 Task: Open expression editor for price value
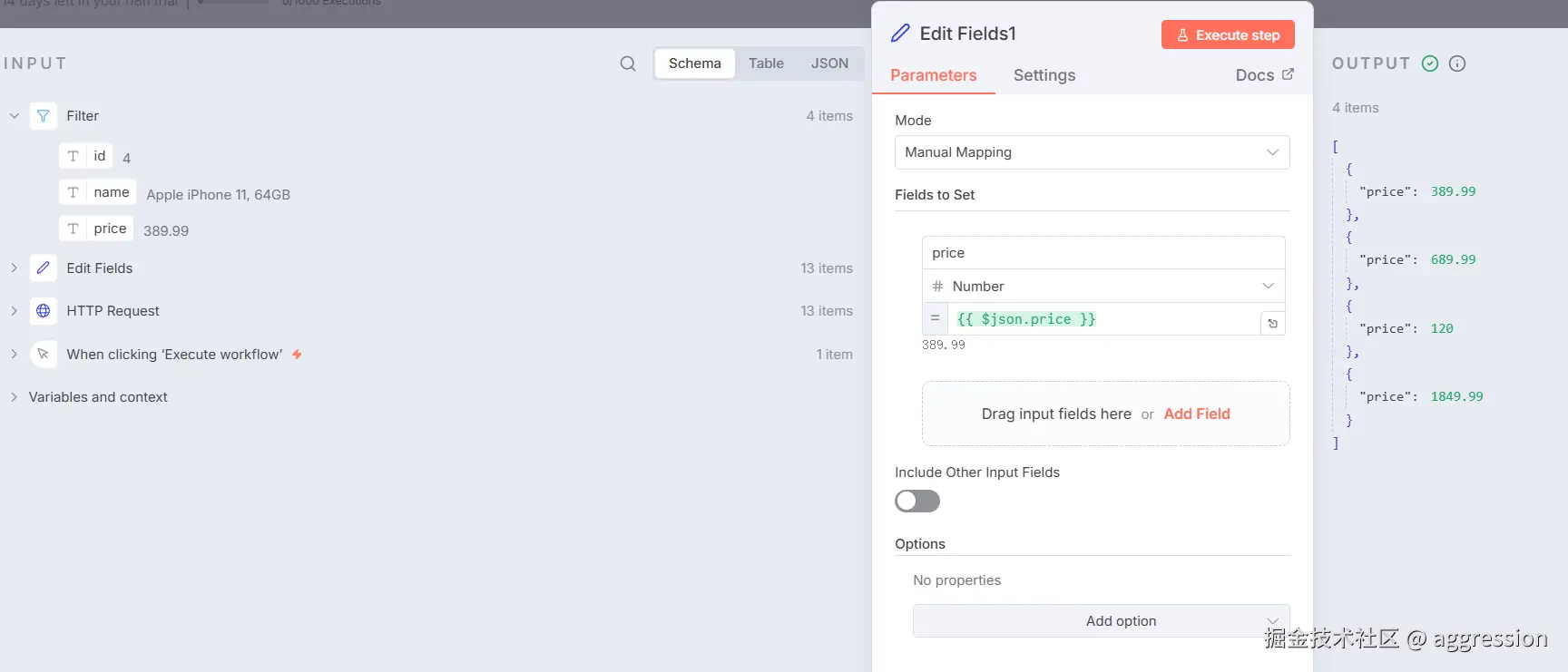pyautogui.click(x=1273, y=324)
